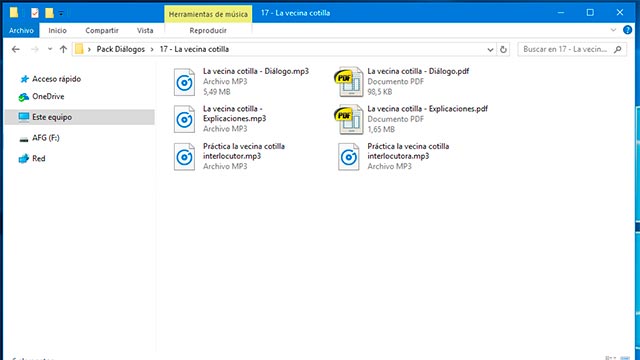Click the title bar folder icon
Screen dimensions: 640x360
tap(14, 13)
